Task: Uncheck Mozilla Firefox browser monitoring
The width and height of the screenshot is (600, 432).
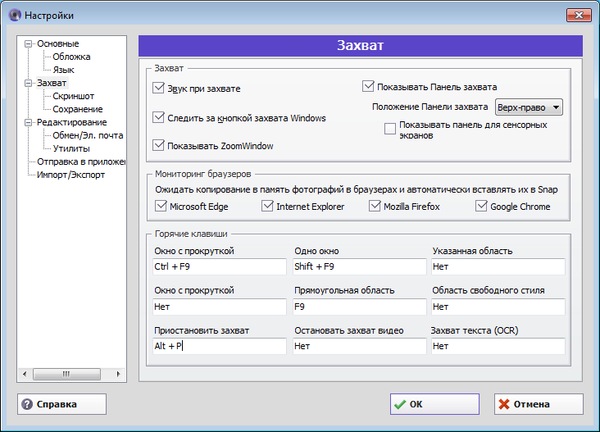Action: coord(376,206)
